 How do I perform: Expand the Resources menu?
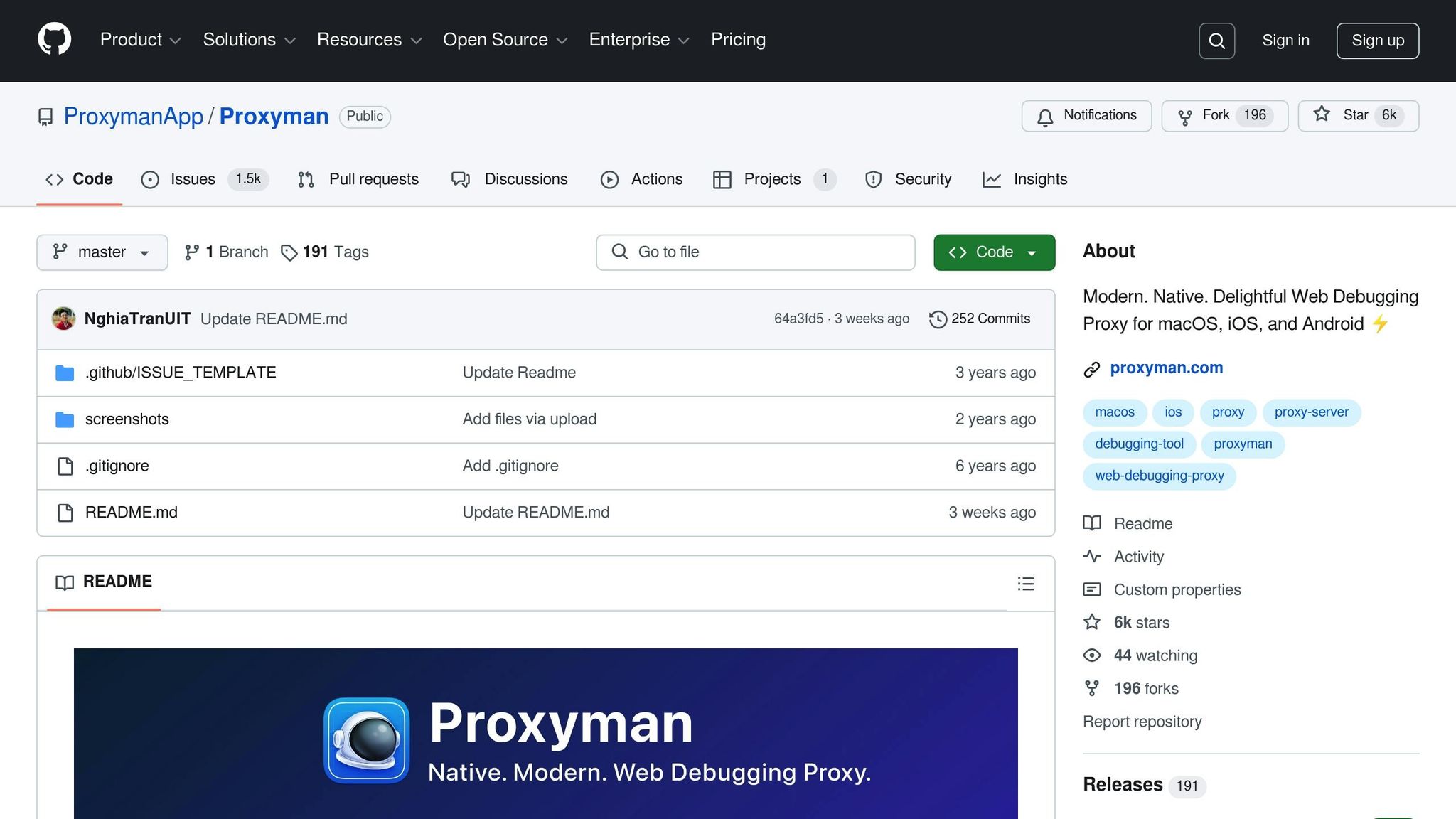[x=369, y=40]
